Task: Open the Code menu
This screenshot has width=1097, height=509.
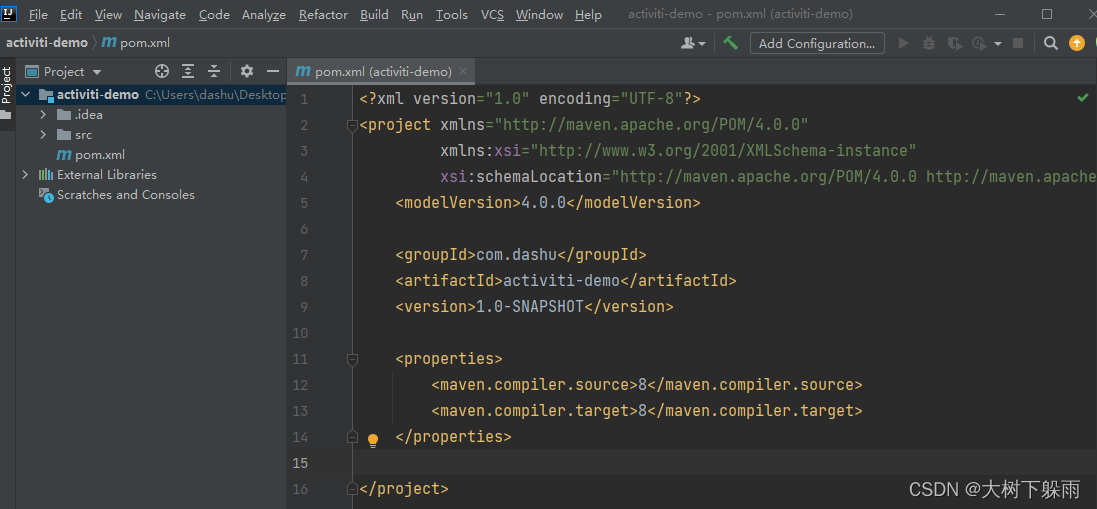Action: [x=213, y=15]
